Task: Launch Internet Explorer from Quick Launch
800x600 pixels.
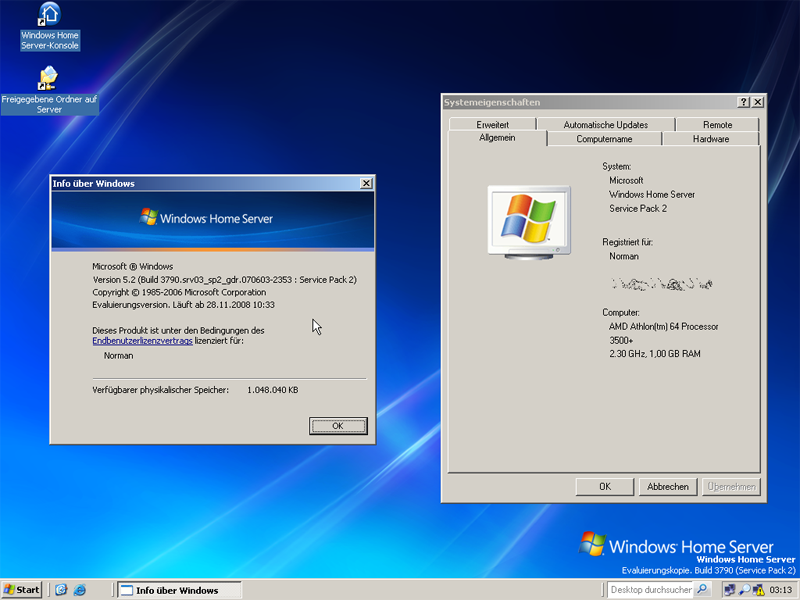Action: point(81,590)
